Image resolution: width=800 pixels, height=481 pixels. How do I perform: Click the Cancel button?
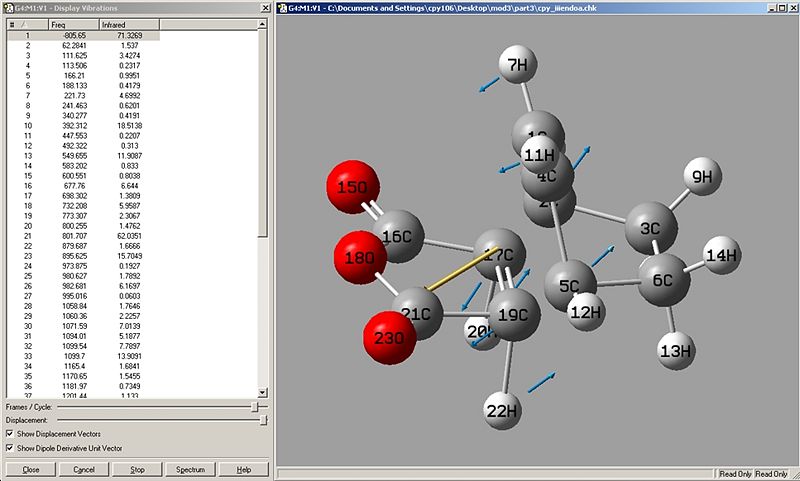click(x=84, y=469)
